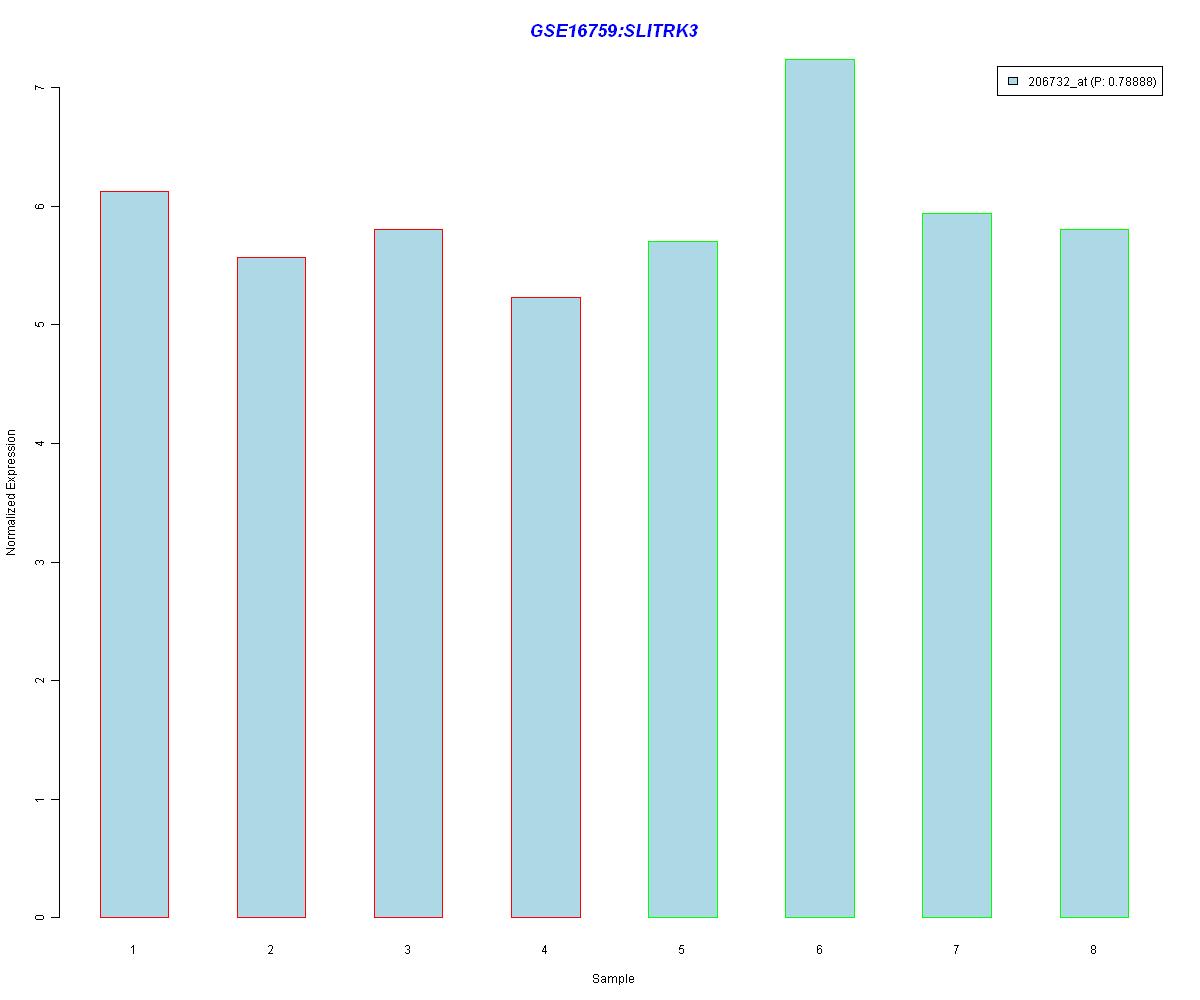Click y-axis tick label 2
This screenshot has width=1200, height=1000.
[x=40, y=680]
